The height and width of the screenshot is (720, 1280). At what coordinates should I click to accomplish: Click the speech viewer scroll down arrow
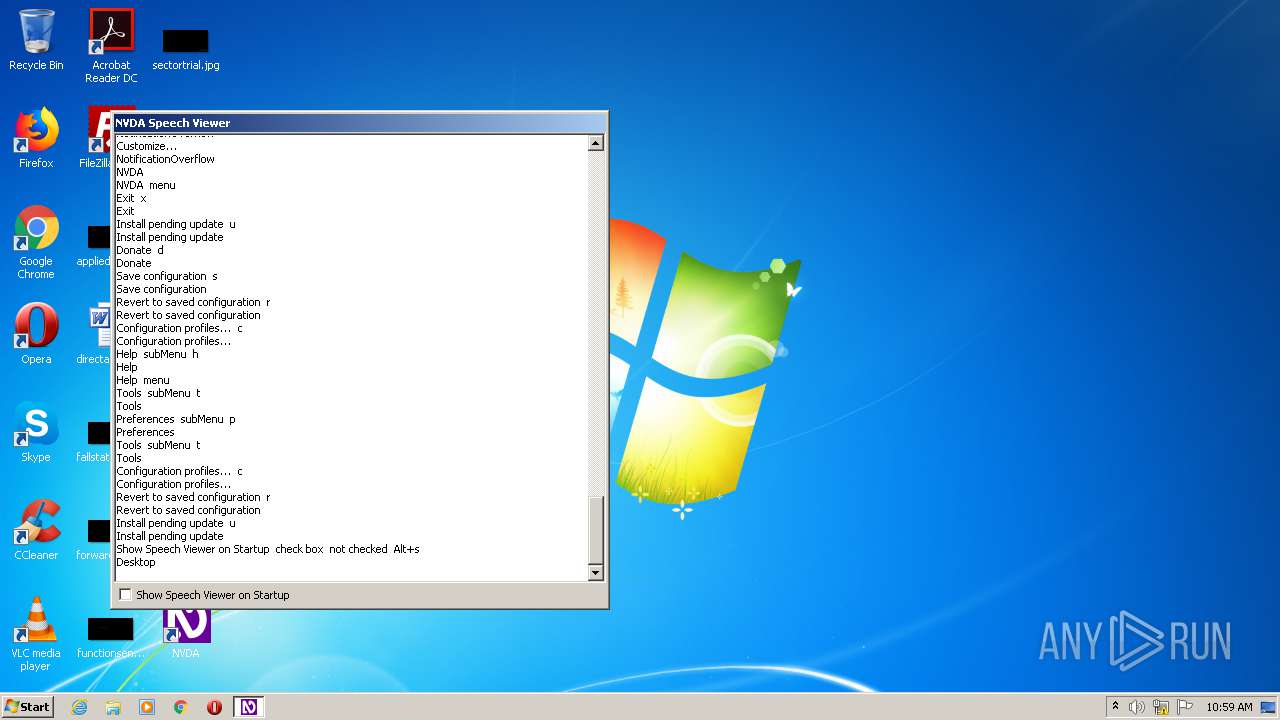pos(595,573)
